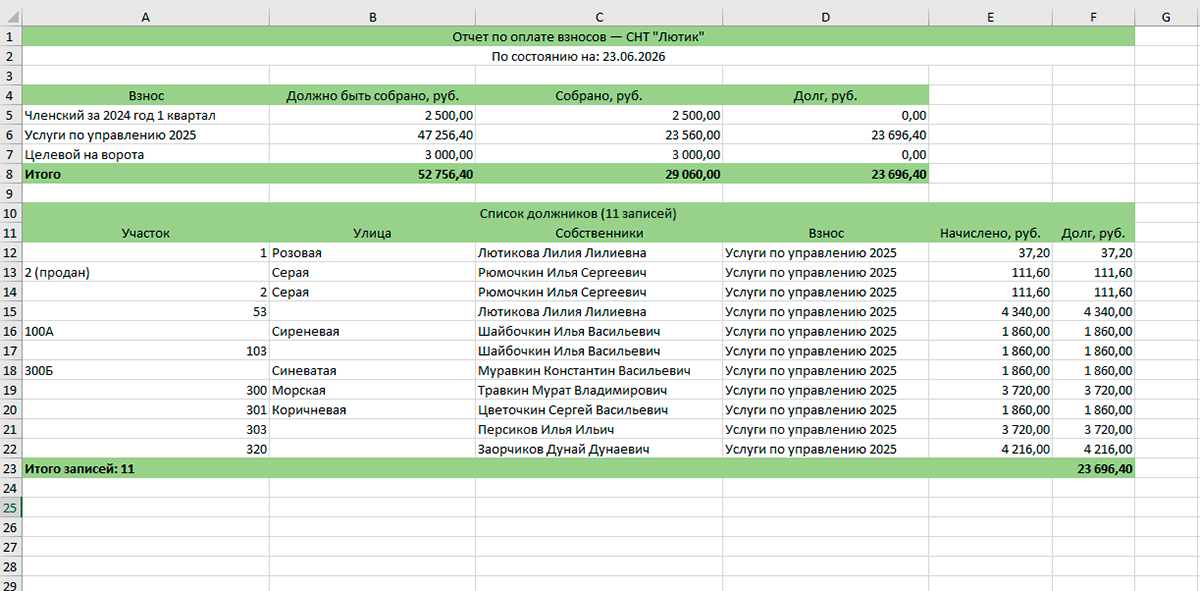The height and width of the screenshot is (591, 1200).
Task: Click the "Целевой на ворота" cell
Action: [146, 155]
